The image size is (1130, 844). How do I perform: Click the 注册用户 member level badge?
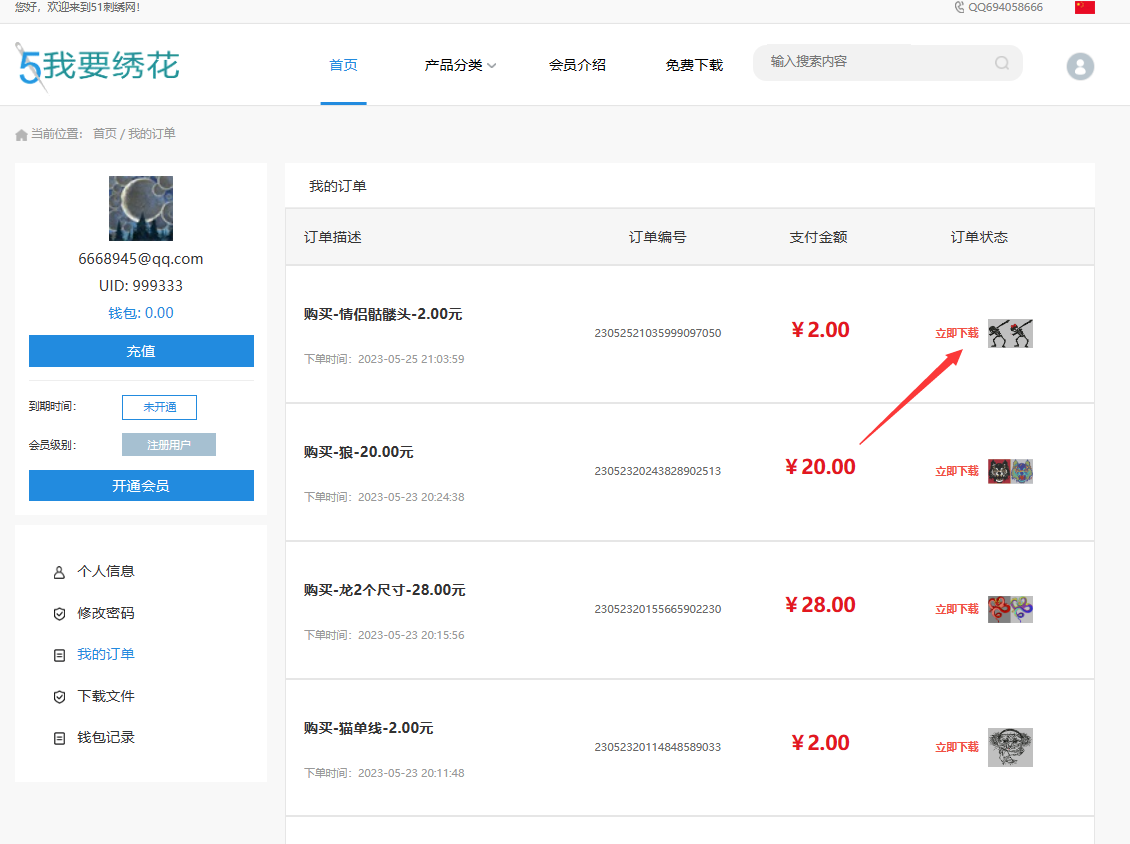coord(169,445)
